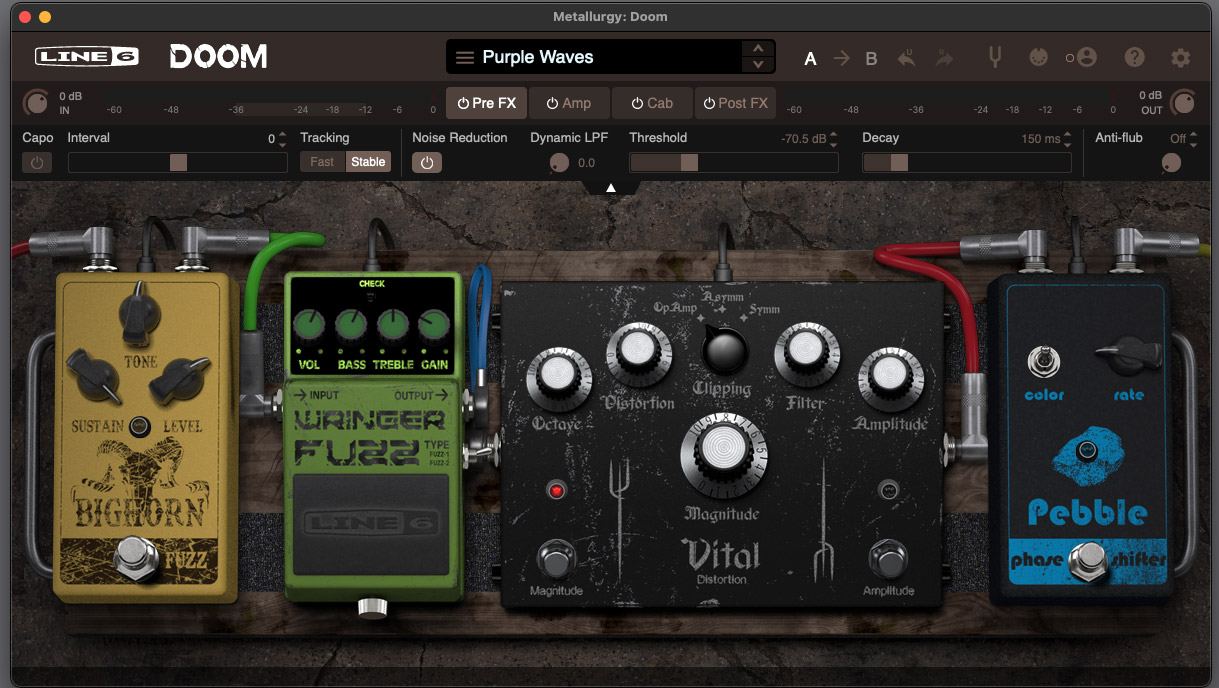Switch to snapshot B
The width and height of the screenshot is (1219, 688).
click(x=871, y=59)
